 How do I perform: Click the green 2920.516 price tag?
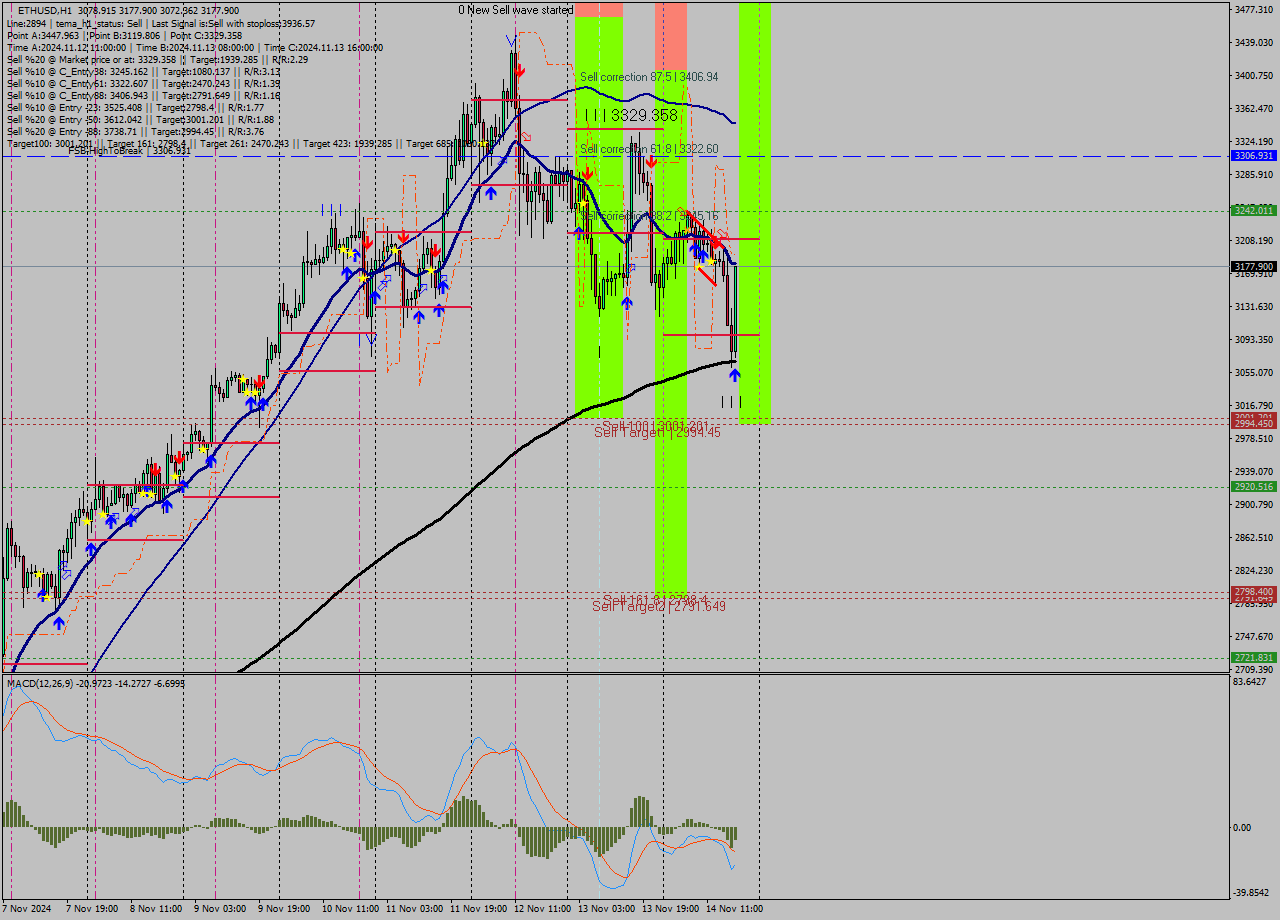[1254, 486]
